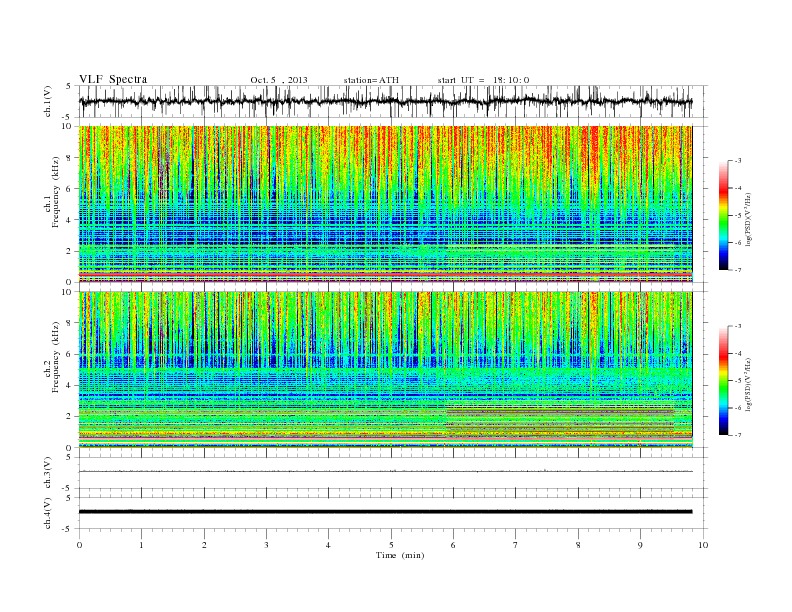Select the "ch.1 Frequency (kHz)" axis label
The height and width of the screenshot is (612, 792).
pos(52,204)
